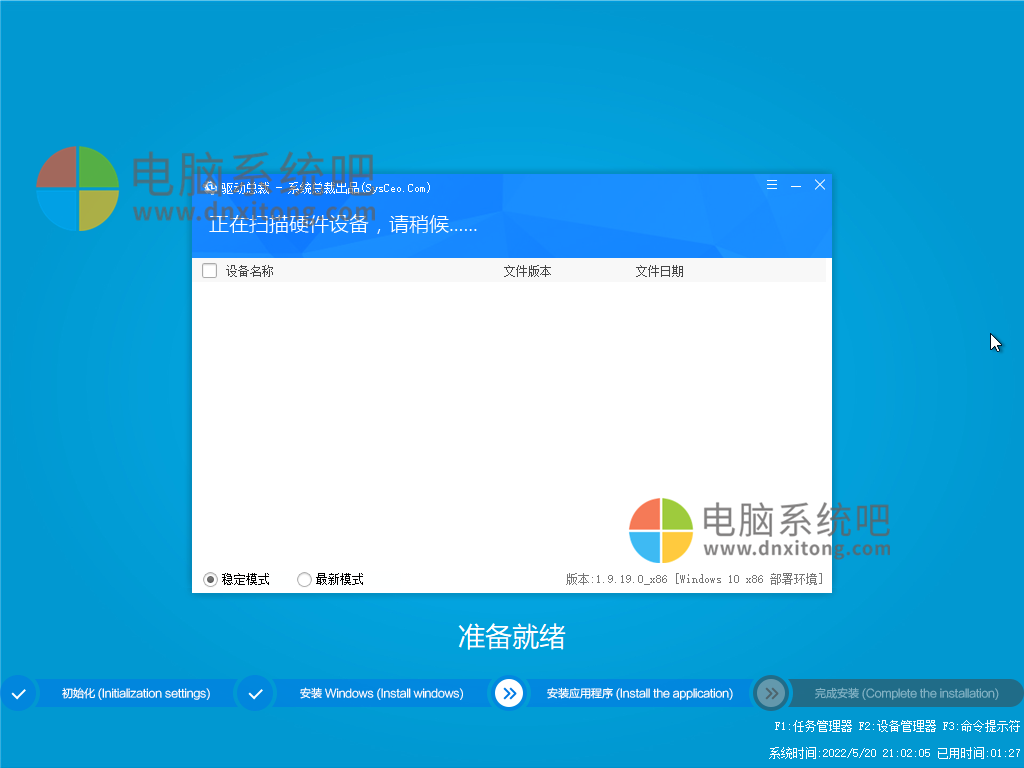Click the 安装应用程序 (Install the application) step

click(x=639, y=693)
